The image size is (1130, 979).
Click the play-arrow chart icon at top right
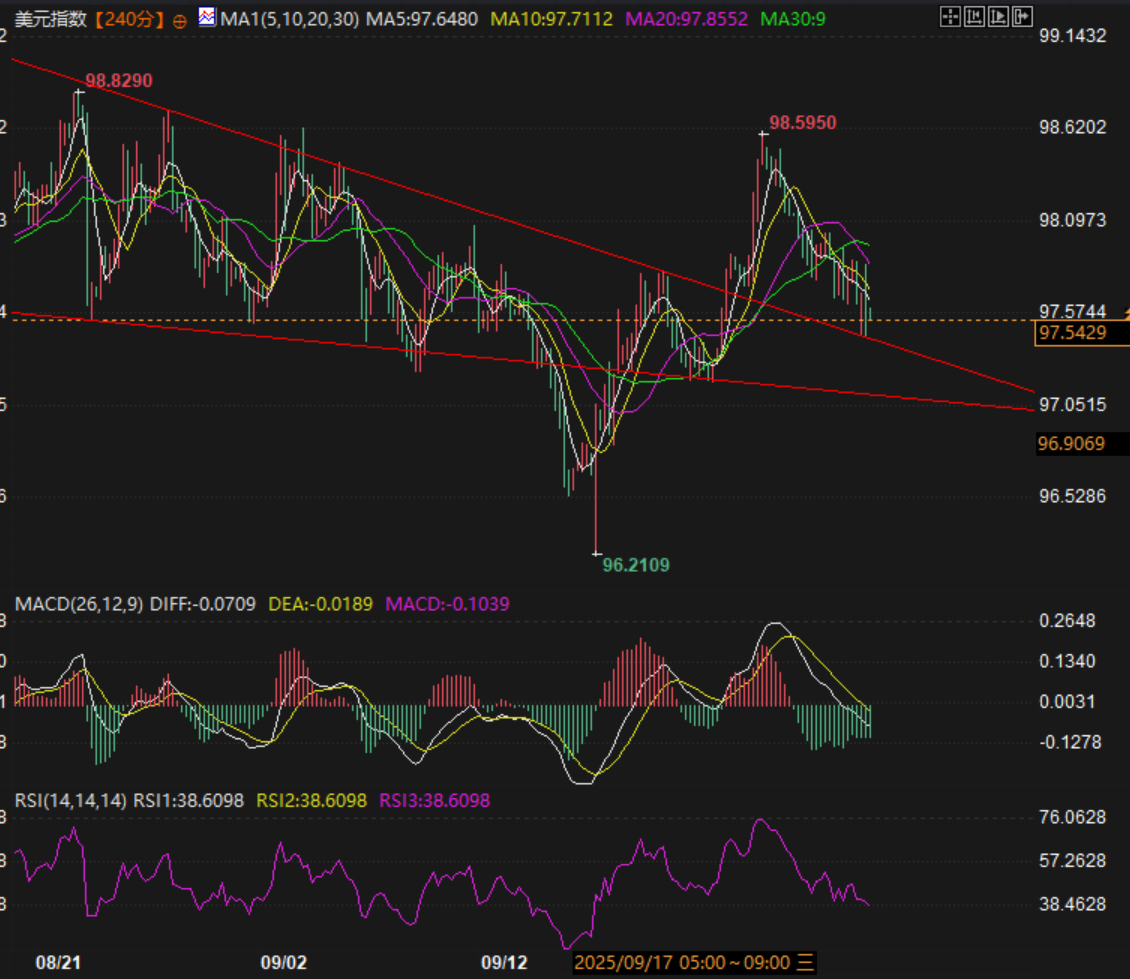click(x=997, y=16)
